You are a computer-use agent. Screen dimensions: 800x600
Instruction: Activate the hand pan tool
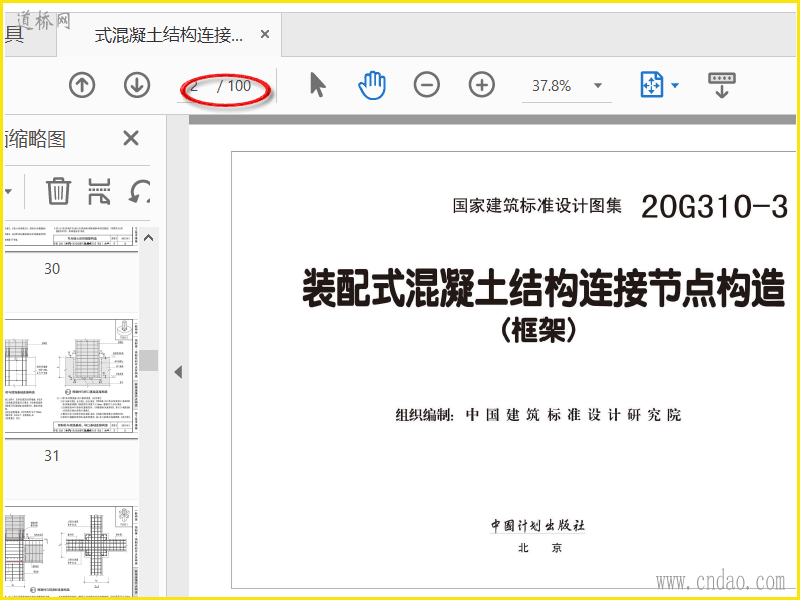[372, 85]
